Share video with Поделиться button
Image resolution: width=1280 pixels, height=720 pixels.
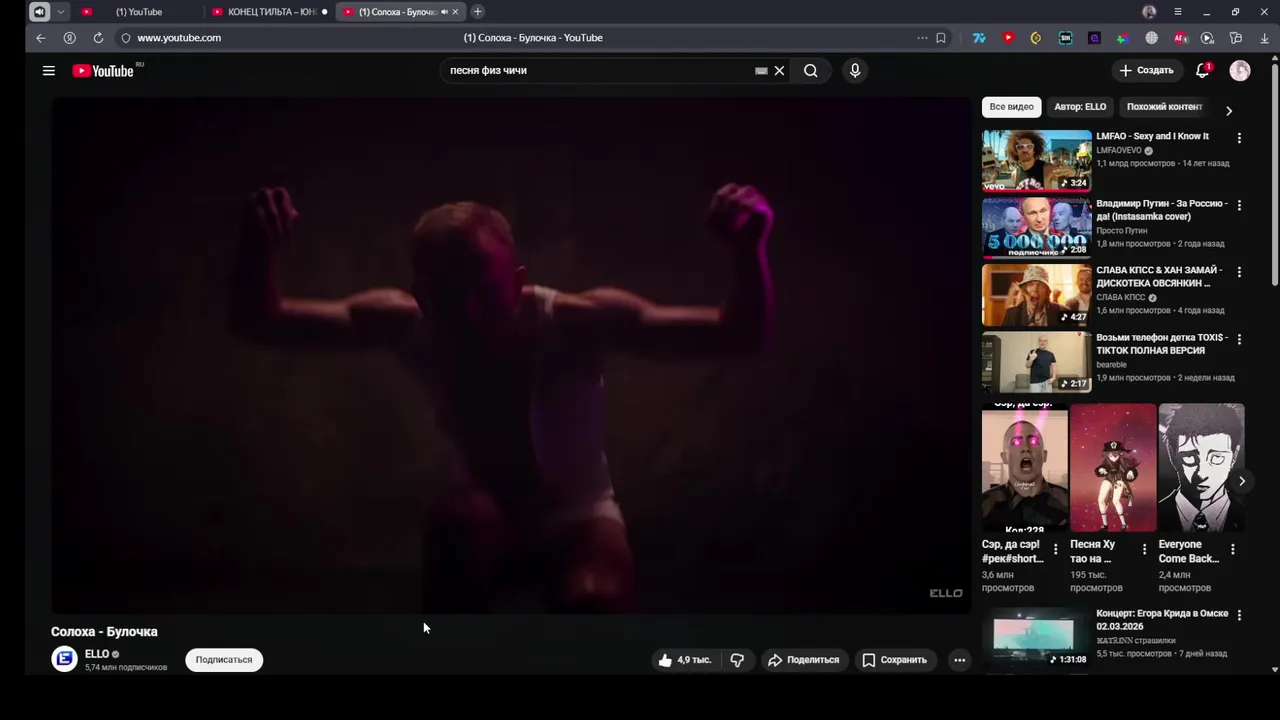pyautogui.click(x=804, y=660)
